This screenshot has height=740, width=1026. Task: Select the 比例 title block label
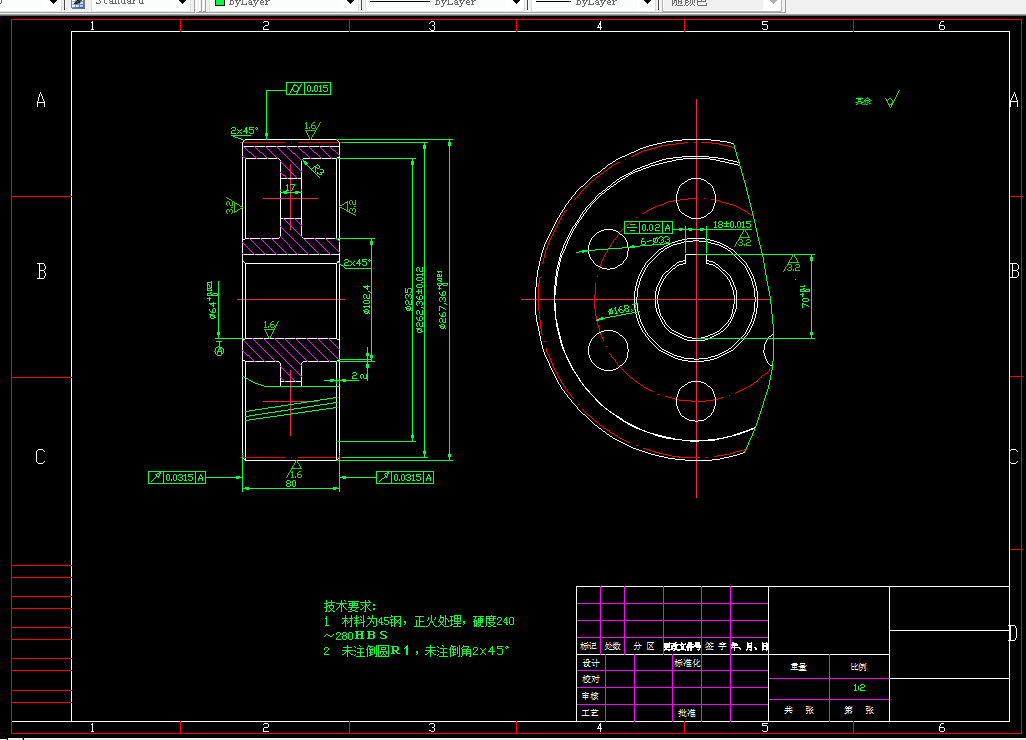pyautogui.click(x=858, y=667)
